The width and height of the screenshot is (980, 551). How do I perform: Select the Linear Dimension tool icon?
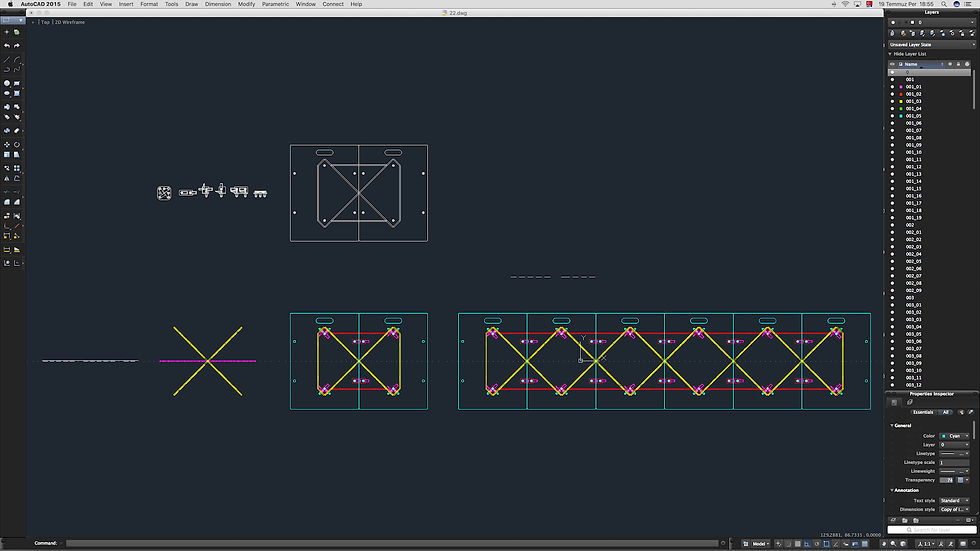click(7, 249)
